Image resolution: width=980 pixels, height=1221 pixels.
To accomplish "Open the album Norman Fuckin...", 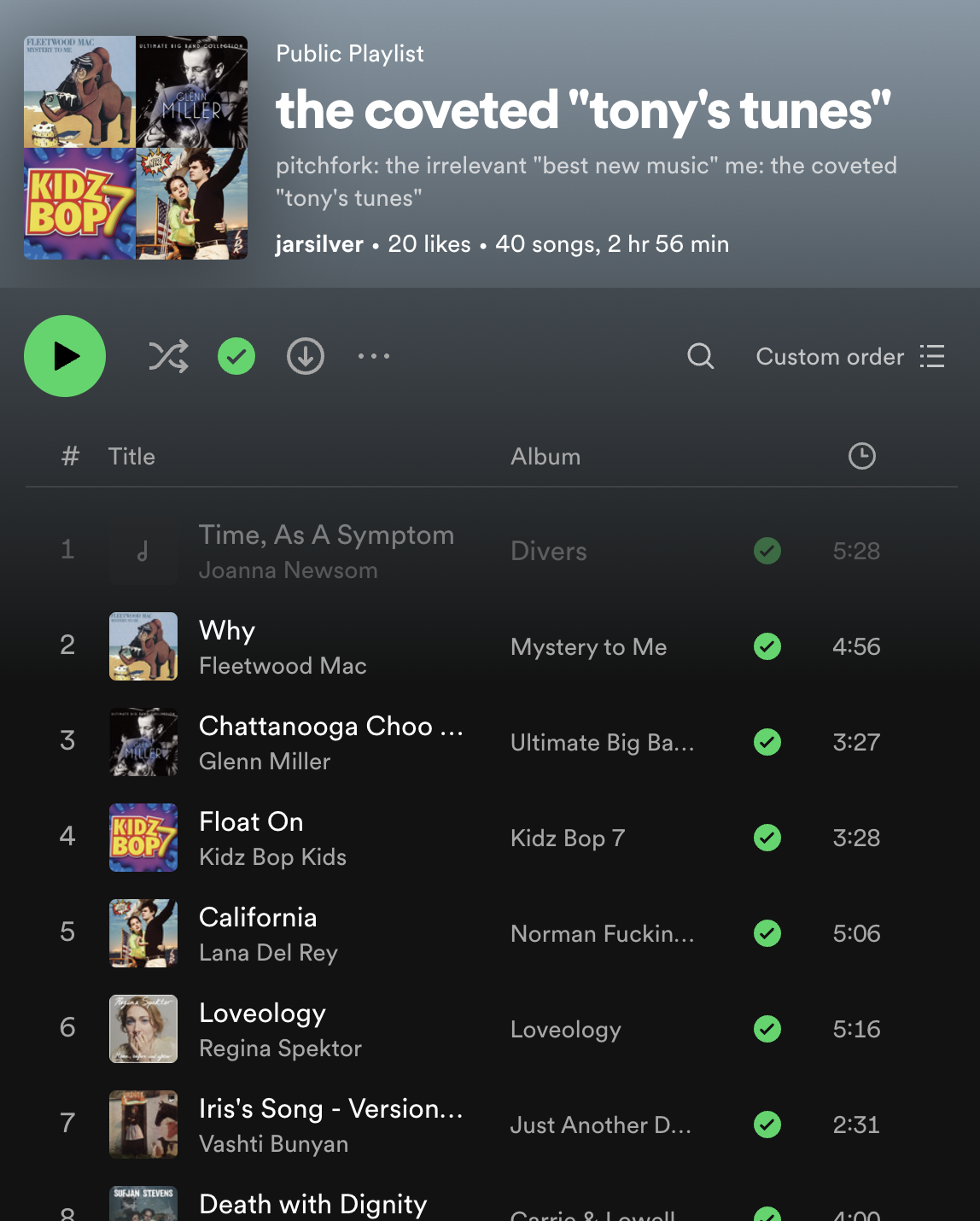I will point(603,934).
